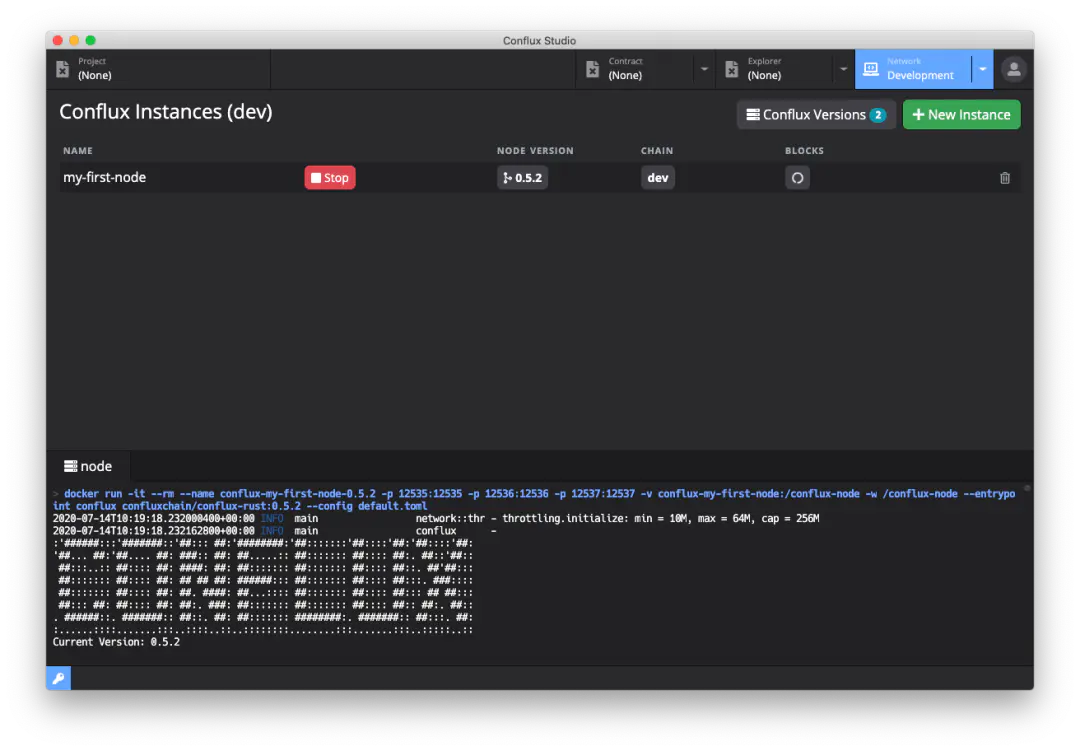The image size is (1080, 751).
Task: Click the blocks loading spinner
Action: point(798,178)
